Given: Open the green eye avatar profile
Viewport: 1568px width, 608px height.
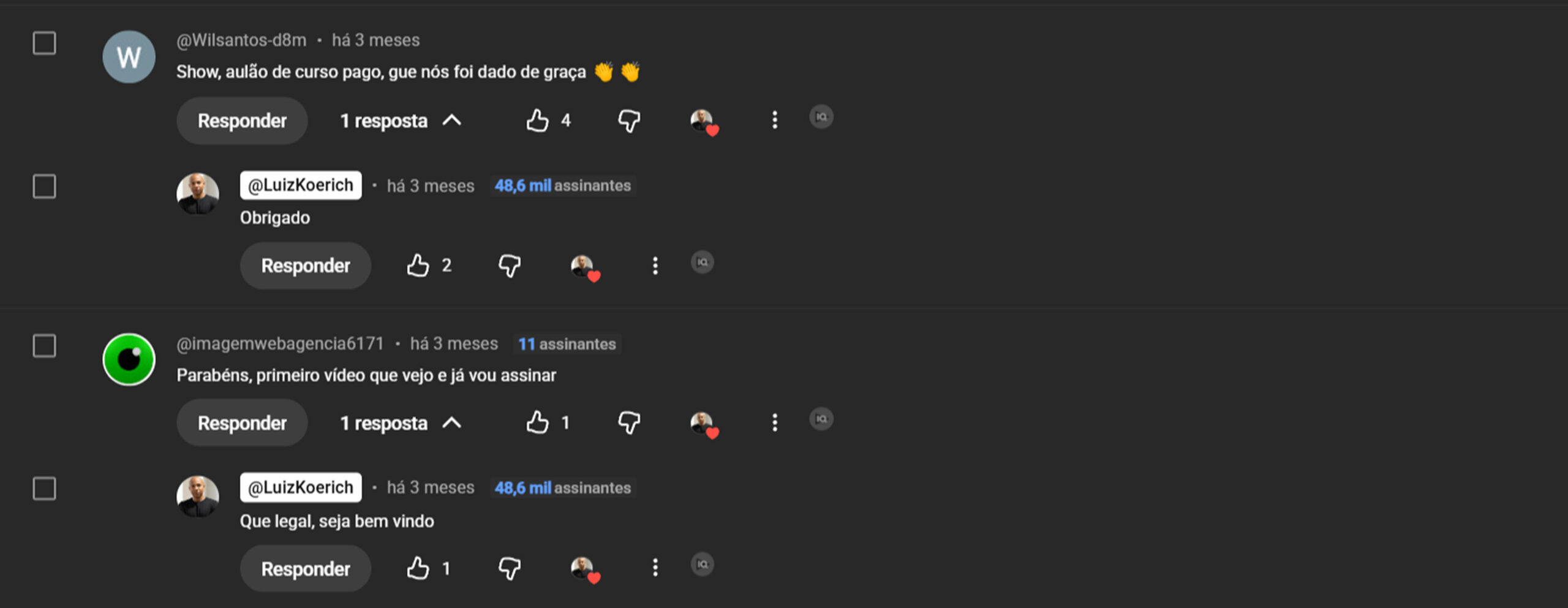Looking at the screenshot, I should [x=129, y=359].
